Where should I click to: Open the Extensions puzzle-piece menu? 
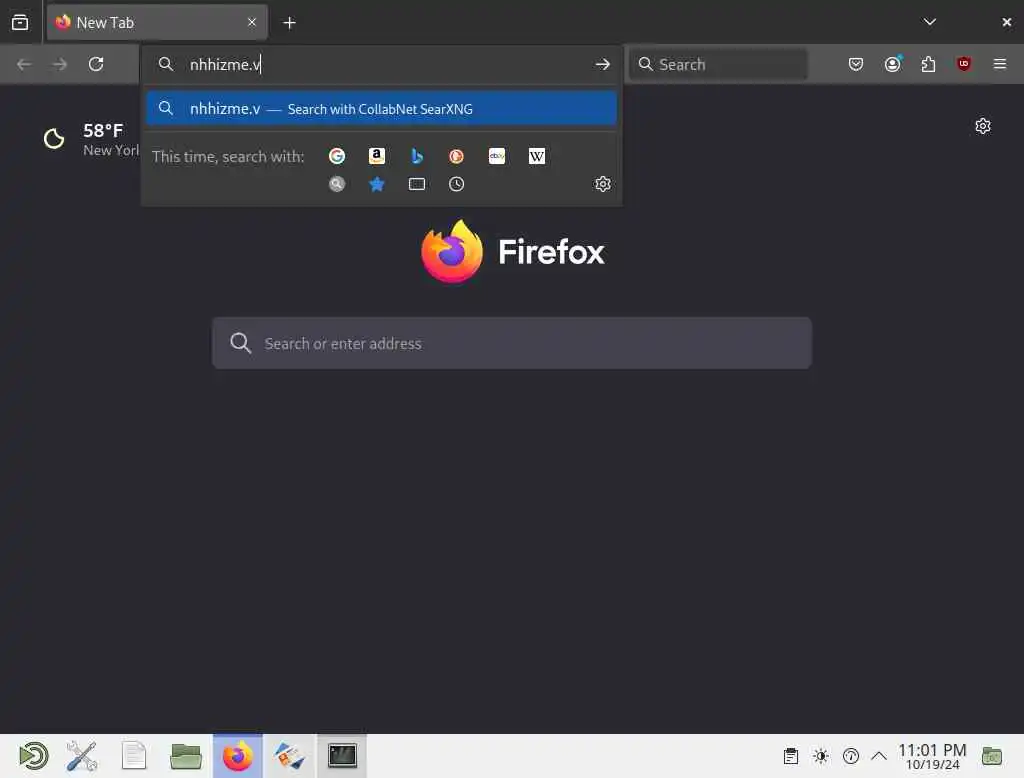[x=928, y=64]
